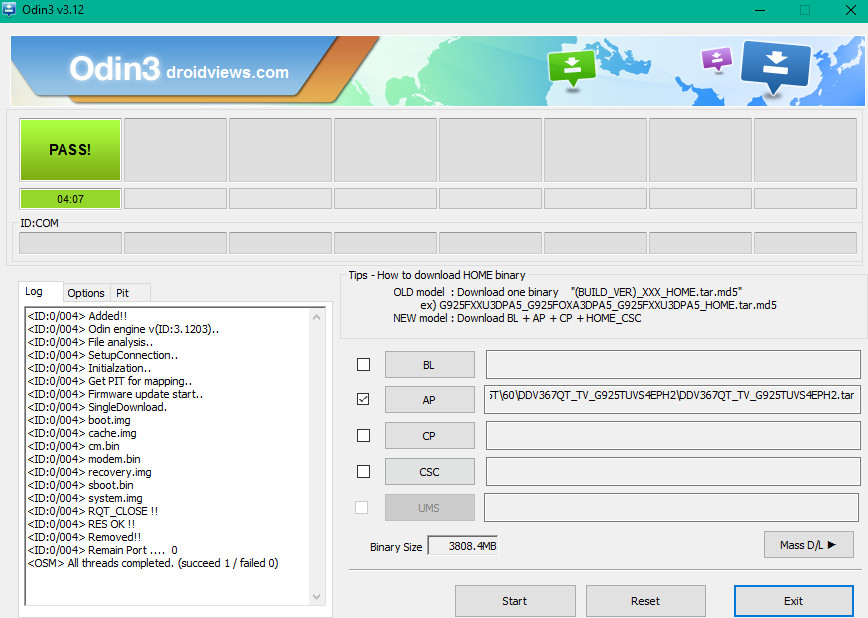Click the Binary Size value 3808.4MB
Image resolution: width=868 pixels, height=618 pixels.
[x=462, y=546]
